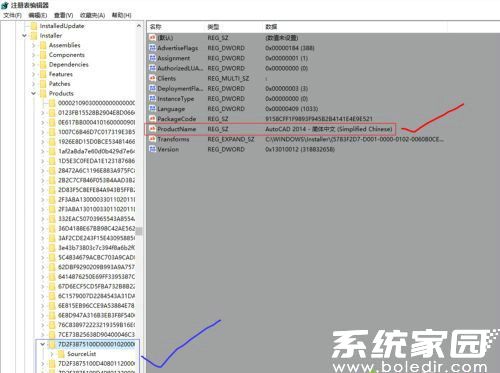
Task: Click the (默认) string value icon
Action: coord(152,38)
